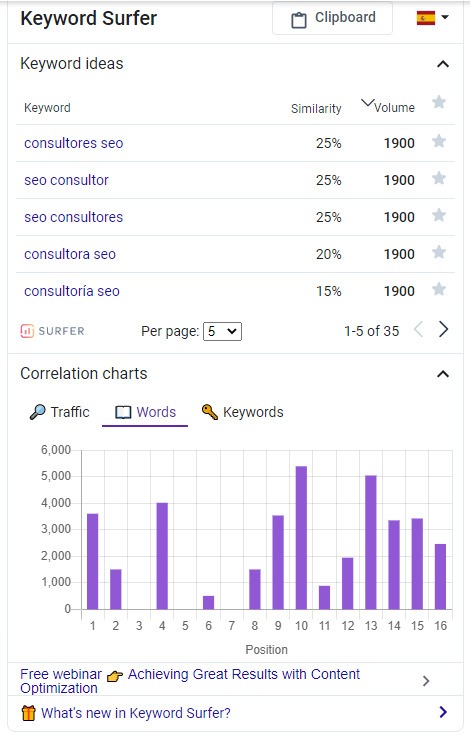
Task: Click the Similarity column header
Action: (316, 109)
